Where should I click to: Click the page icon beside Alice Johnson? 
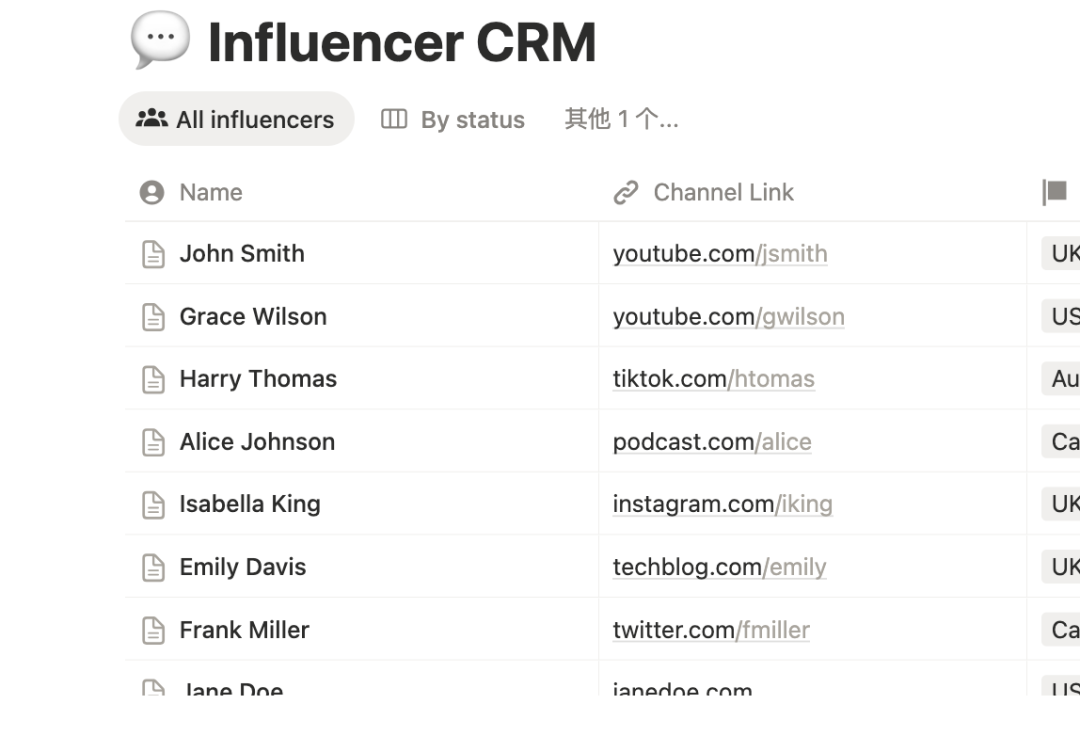click(153, 442)
